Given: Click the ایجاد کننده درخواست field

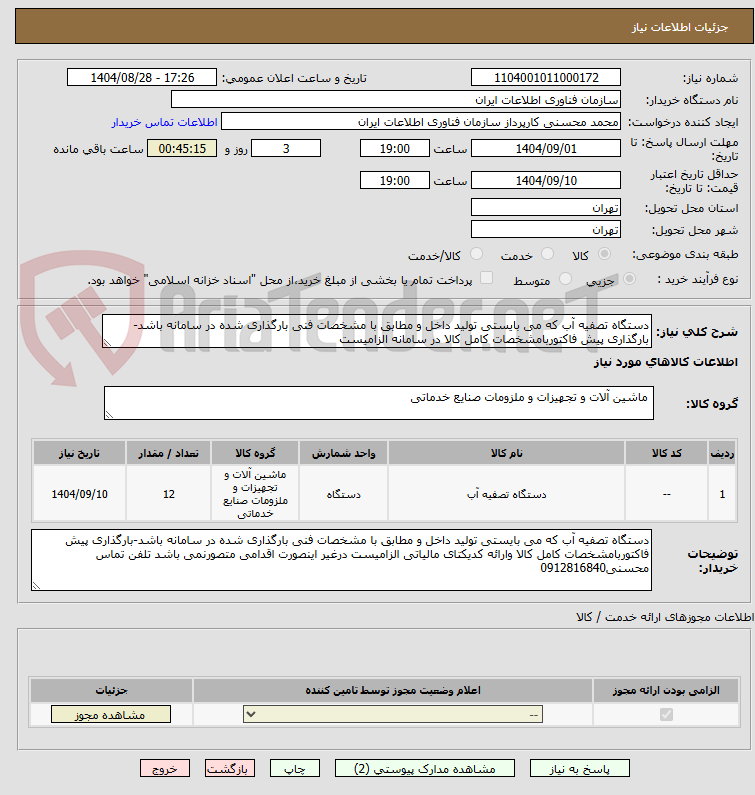Looking at the screenshot, I should coord(421,122).
